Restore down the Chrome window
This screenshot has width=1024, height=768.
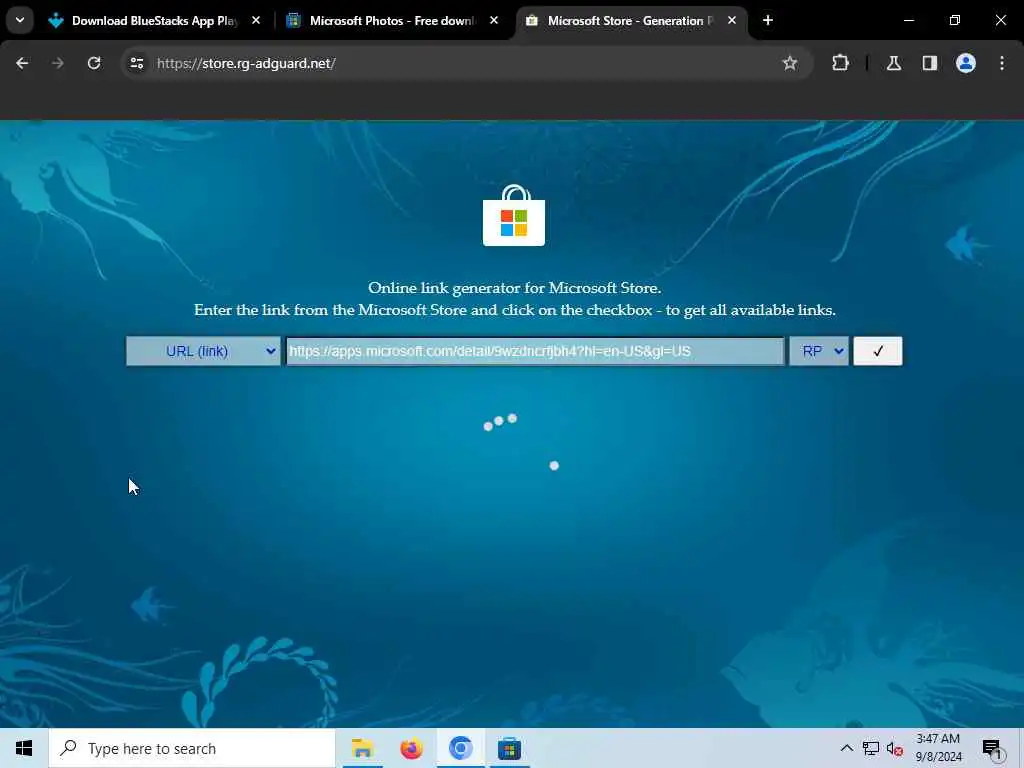[x=955, y=20]
